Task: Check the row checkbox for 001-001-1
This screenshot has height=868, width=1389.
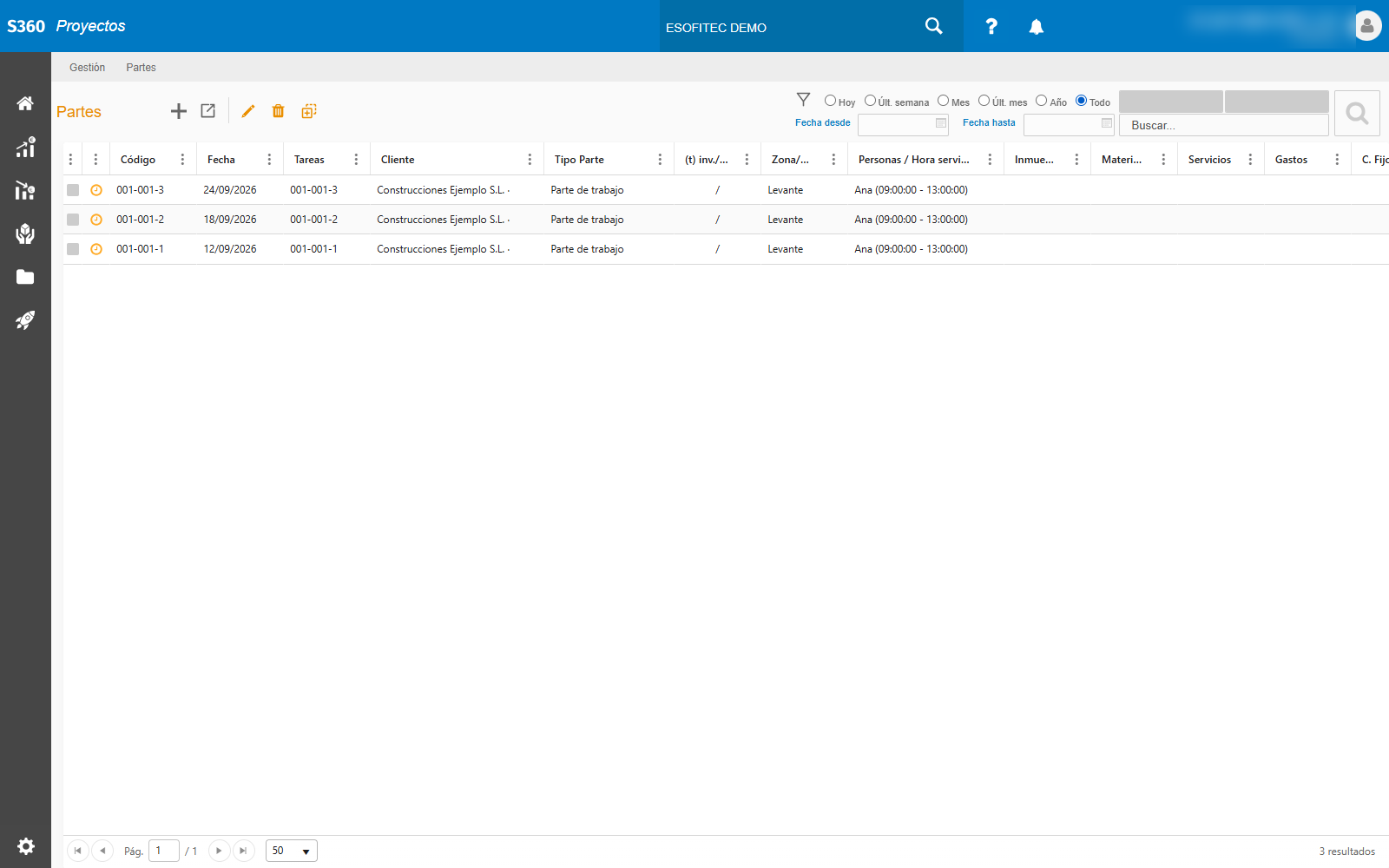Action: point(73,249)
